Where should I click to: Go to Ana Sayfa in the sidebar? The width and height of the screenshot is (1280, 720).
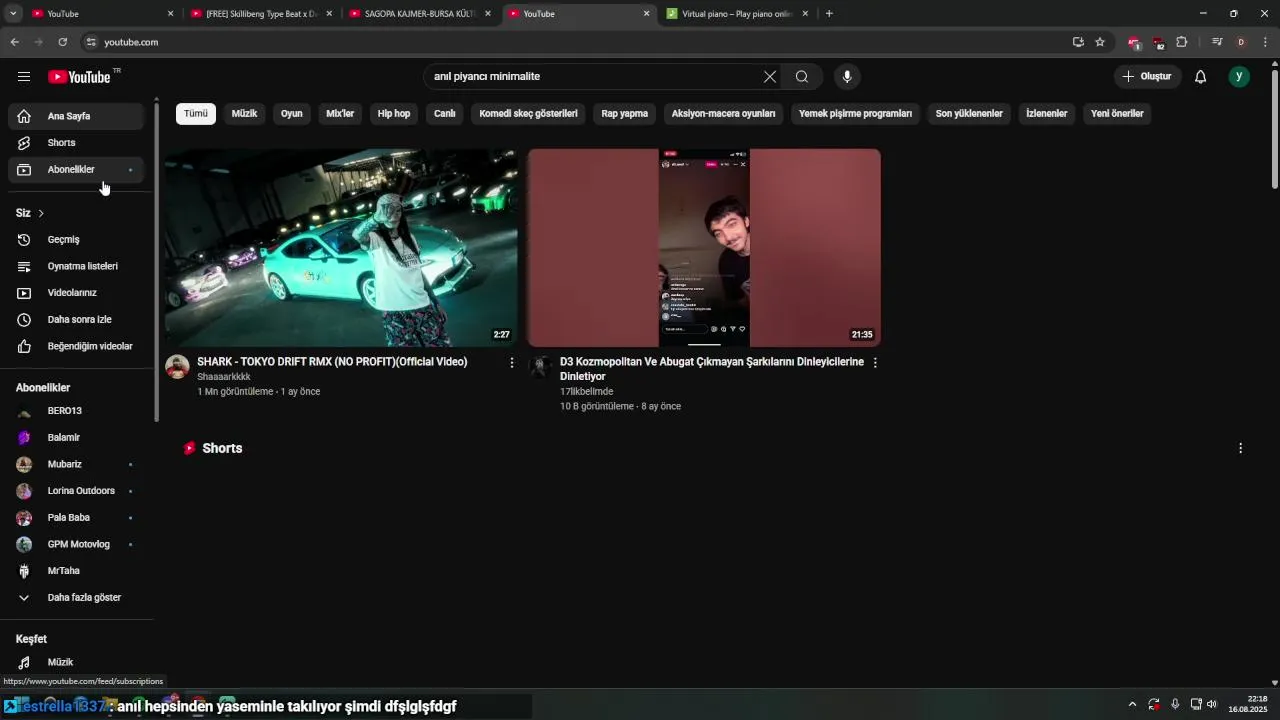point(76,116)
